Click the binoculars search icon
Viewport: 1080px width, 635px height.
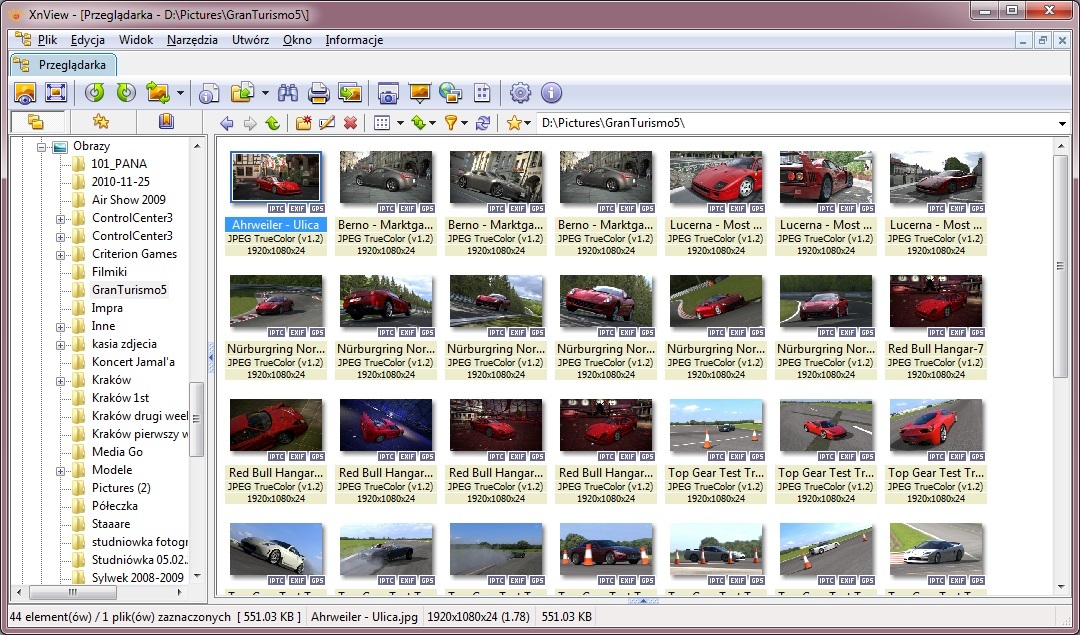click(x=288, y=92)
